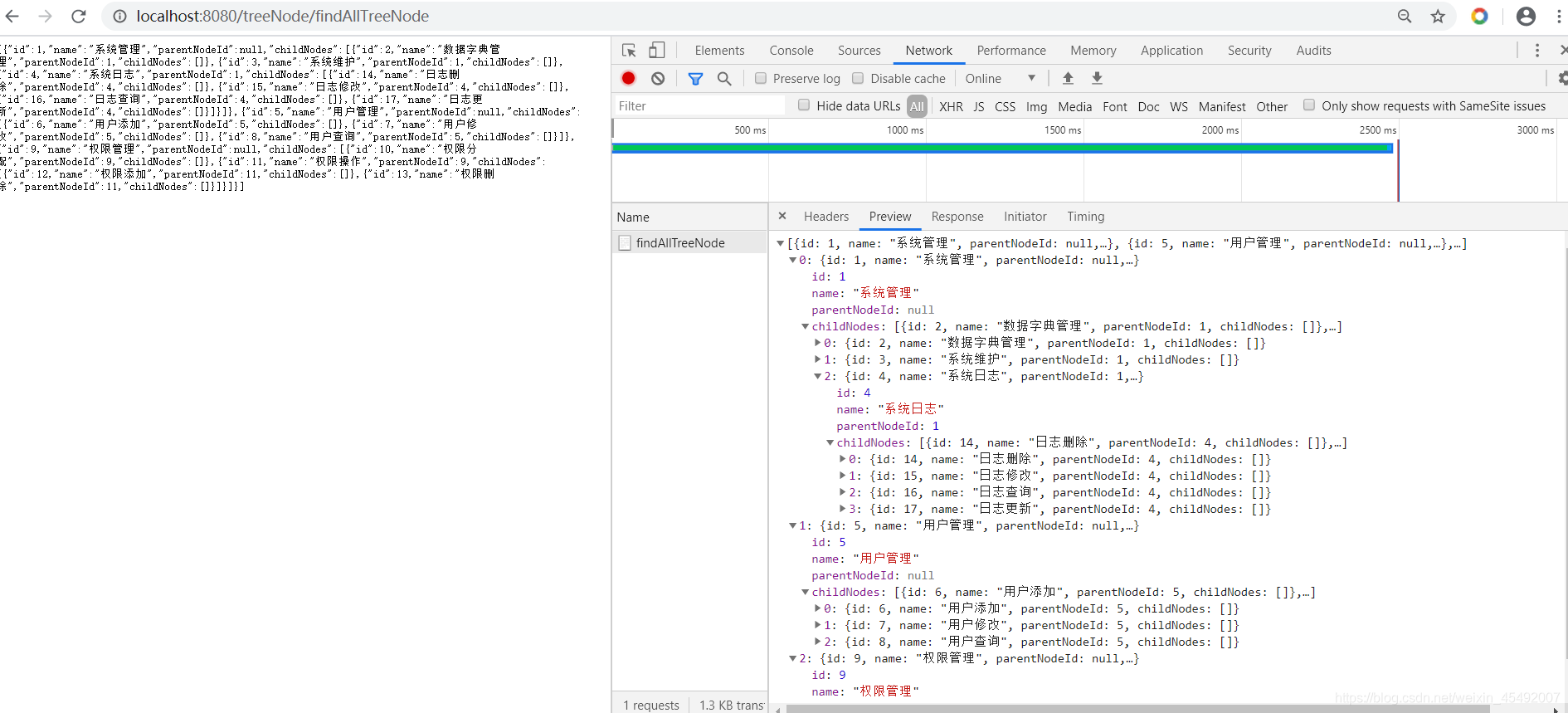
Task: Expand the id 14 log delete node
Action: [842, 459]
